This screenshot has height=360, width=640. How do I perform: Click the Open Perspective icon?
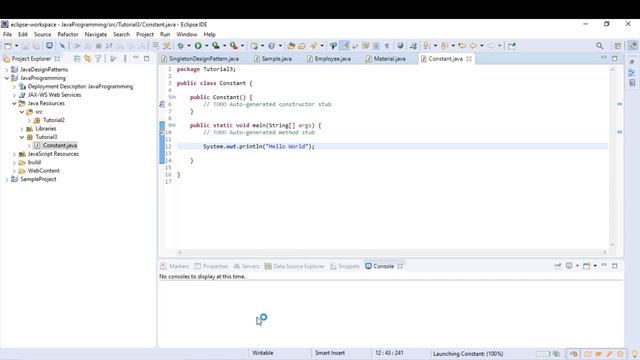click(618, 46)
